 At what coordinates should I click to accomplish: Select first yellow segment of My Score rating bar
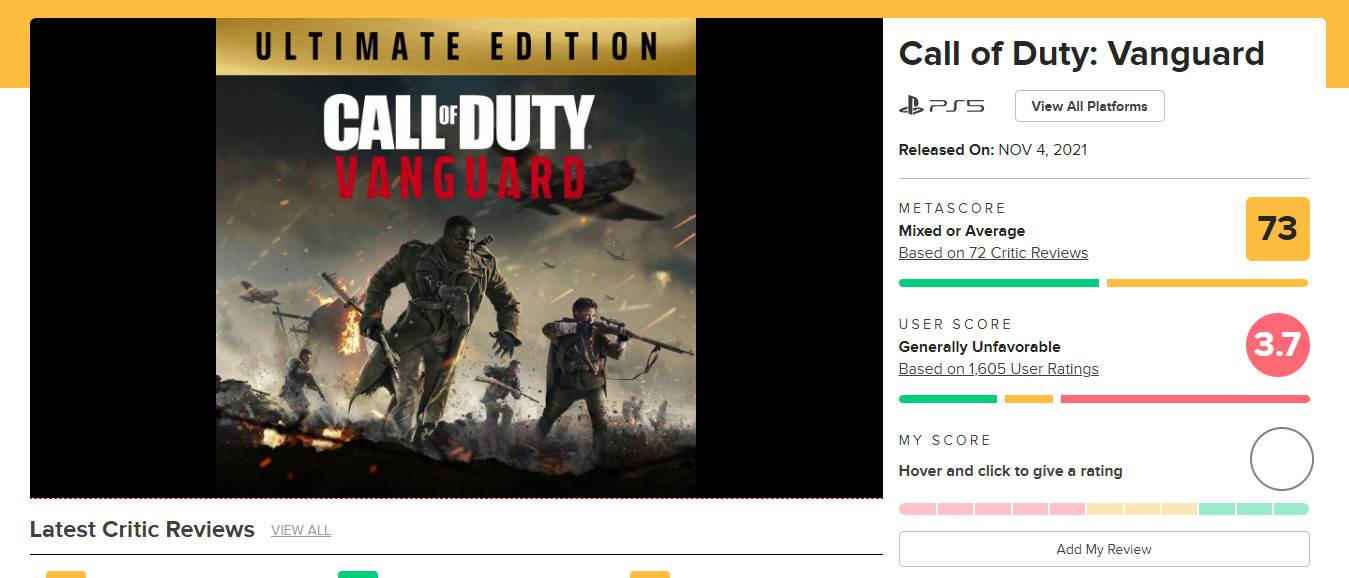1104,509
